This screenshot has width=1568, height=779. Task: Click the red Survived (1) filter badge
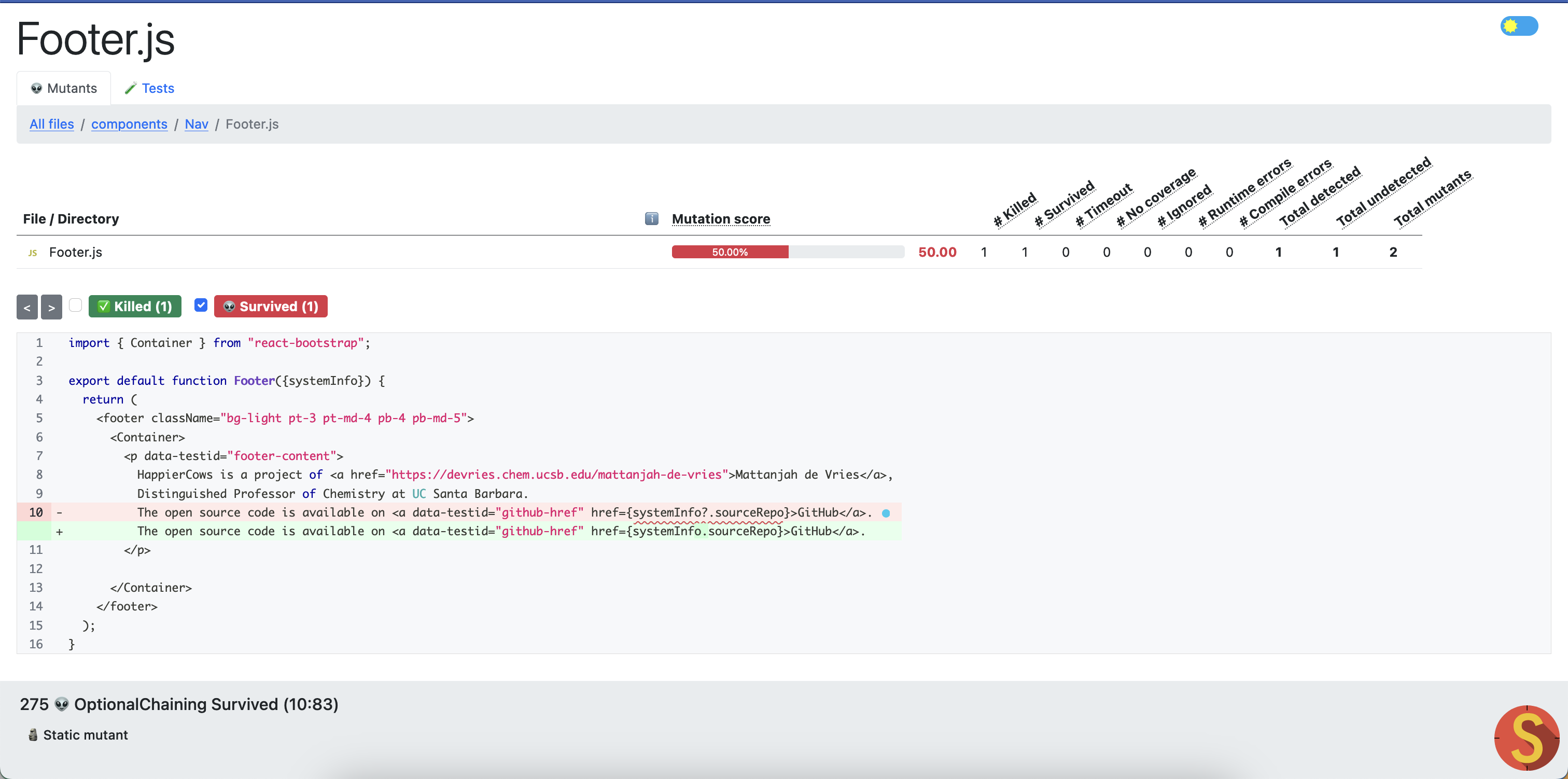point(271,307)
